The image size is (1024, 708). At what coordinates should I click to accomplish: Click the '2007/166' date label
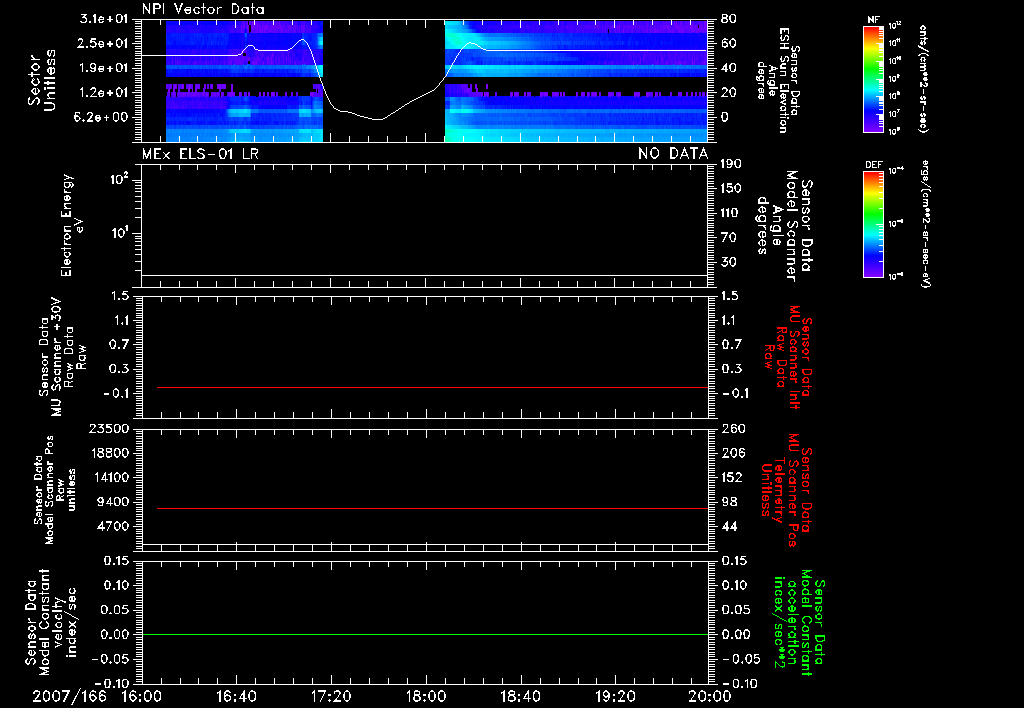click(69, 696)
